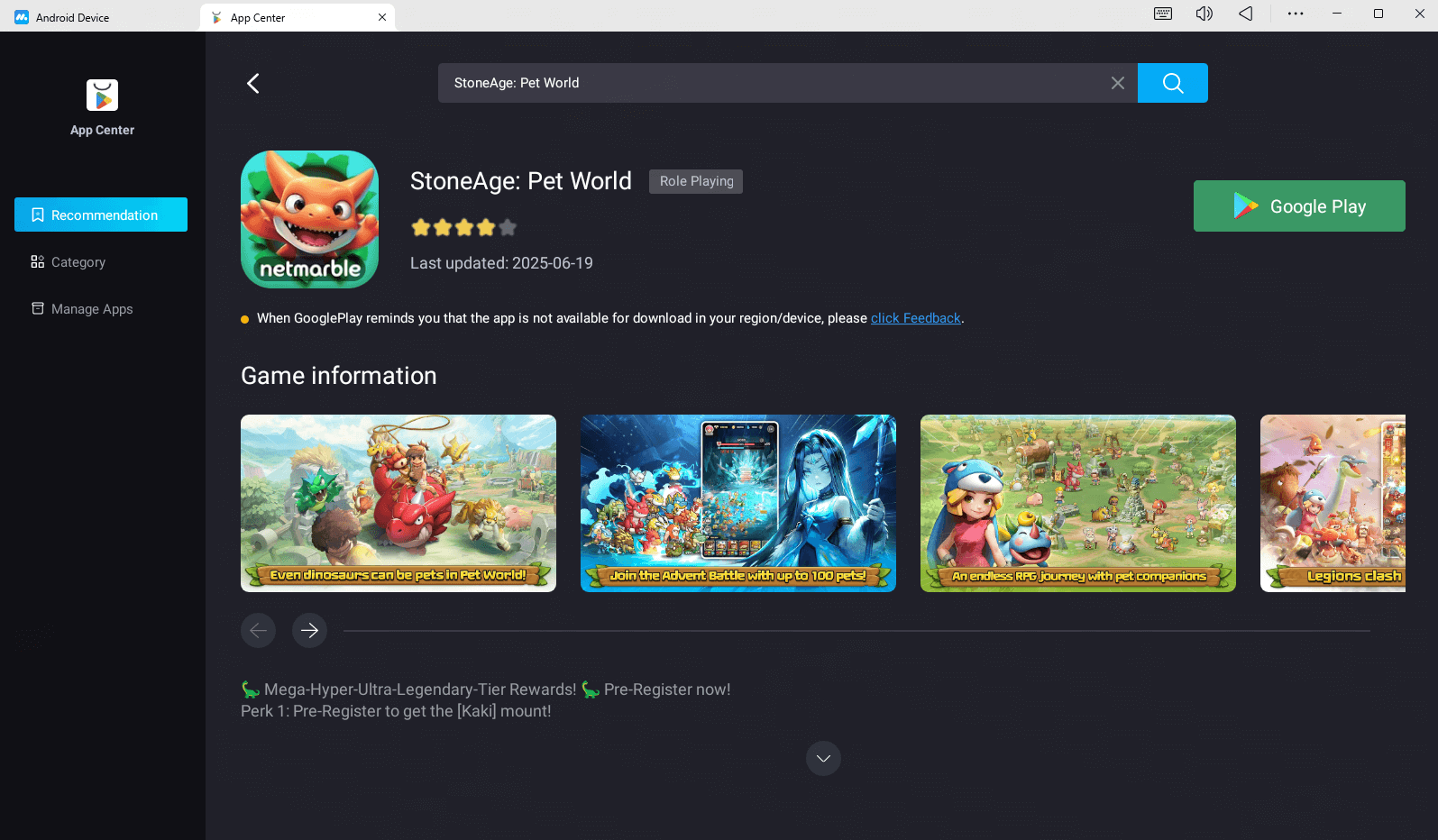Open the three-dots more options menu
Viewport: 1438px width, 840px height.
click(1296, 14)
